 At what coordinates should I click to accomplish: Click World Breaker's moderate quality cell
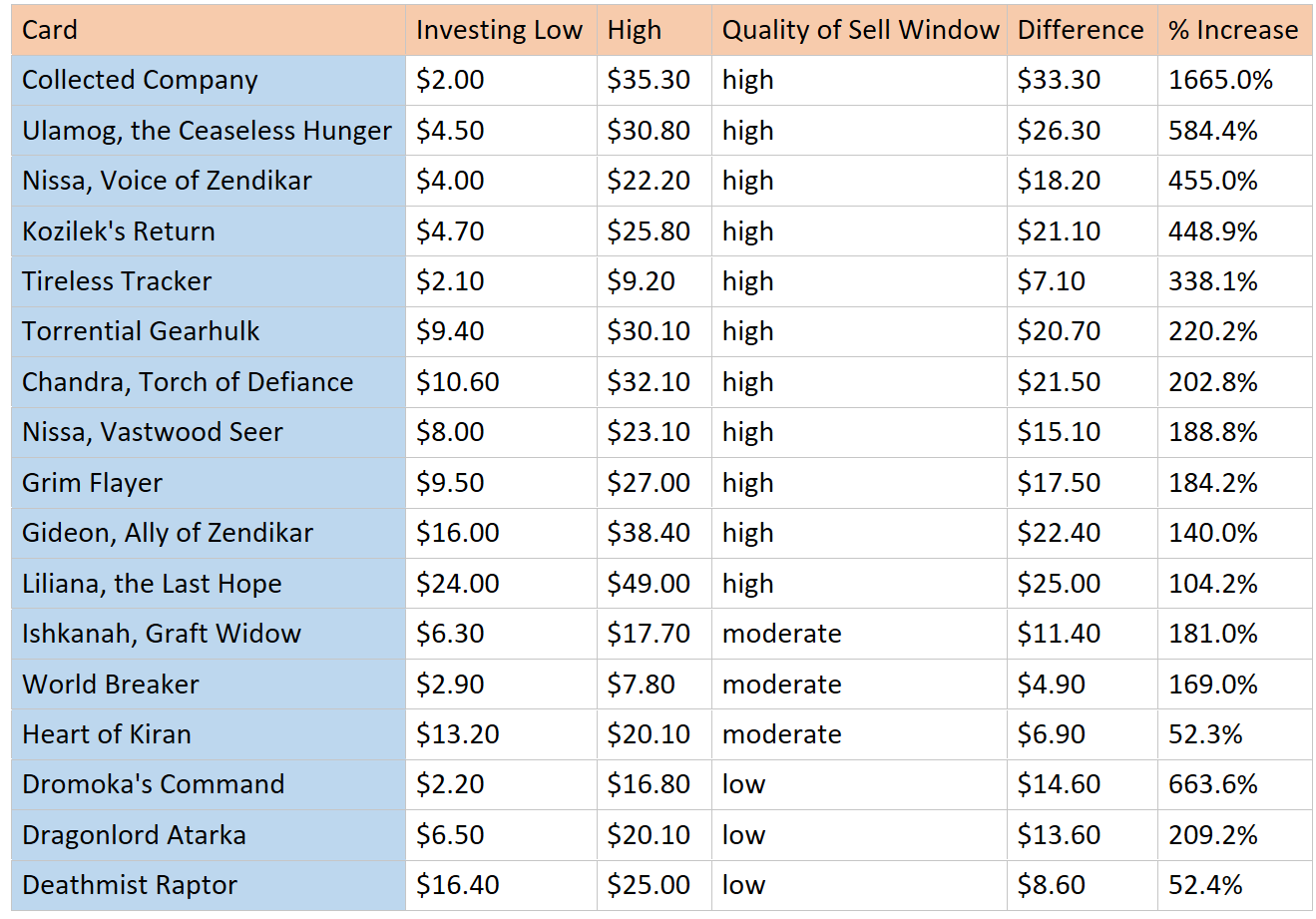[782, 685]
